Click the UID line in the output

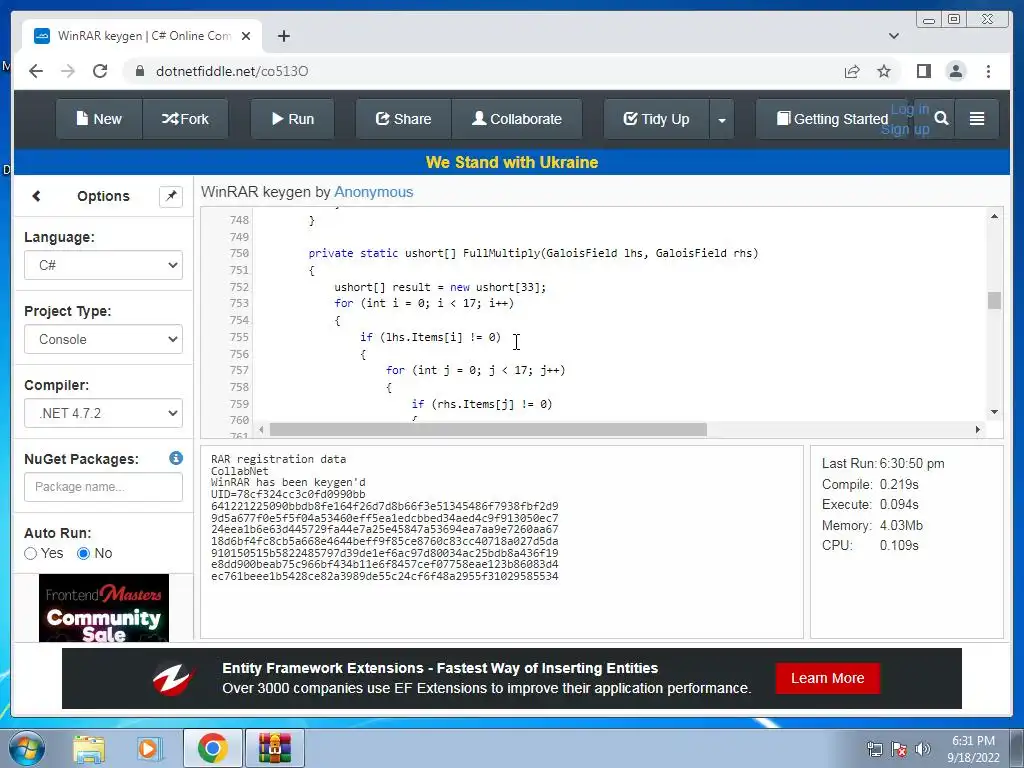point(288,494)
